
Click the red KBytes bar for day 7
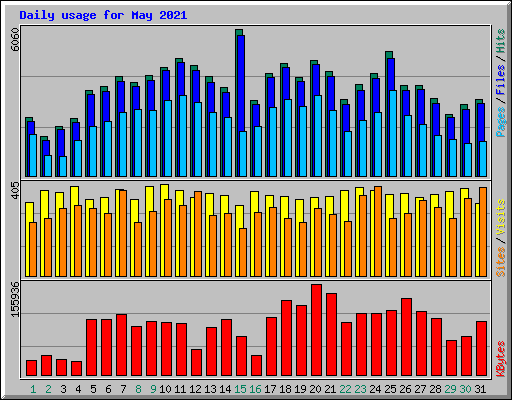[x=121, y=345]
